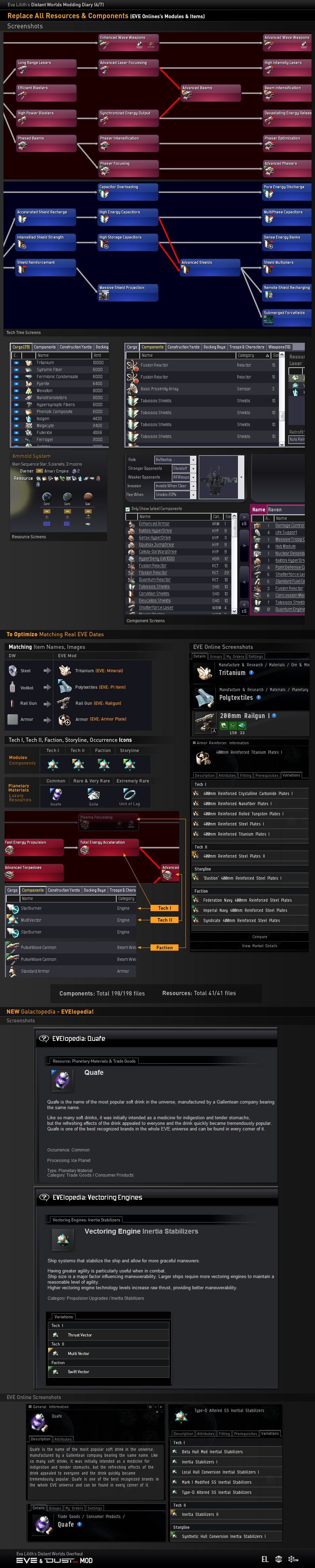Screen dimensions: 315x1568
Task: Click the battleship preview thumbnail
Action: [x=218, y=477]
